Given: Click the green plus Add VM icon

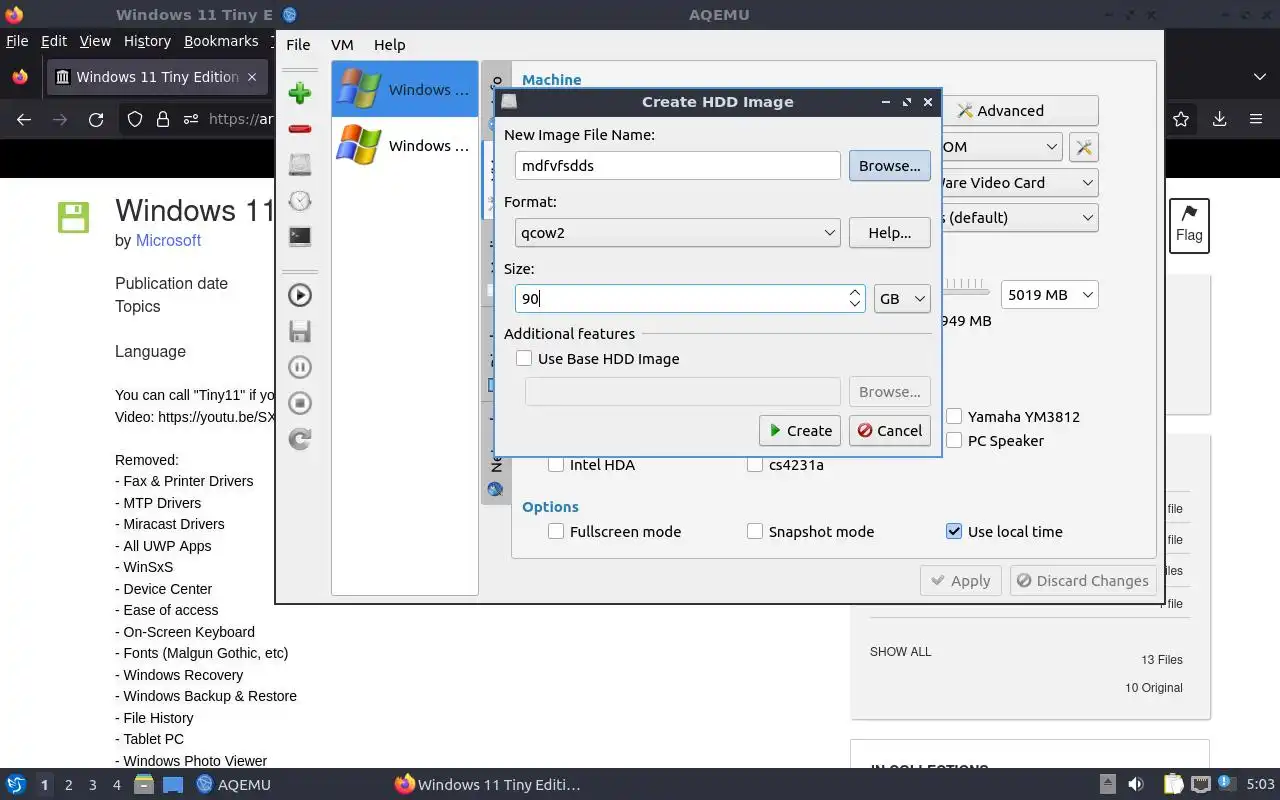Looking at the screenshot, I should 299,93.
